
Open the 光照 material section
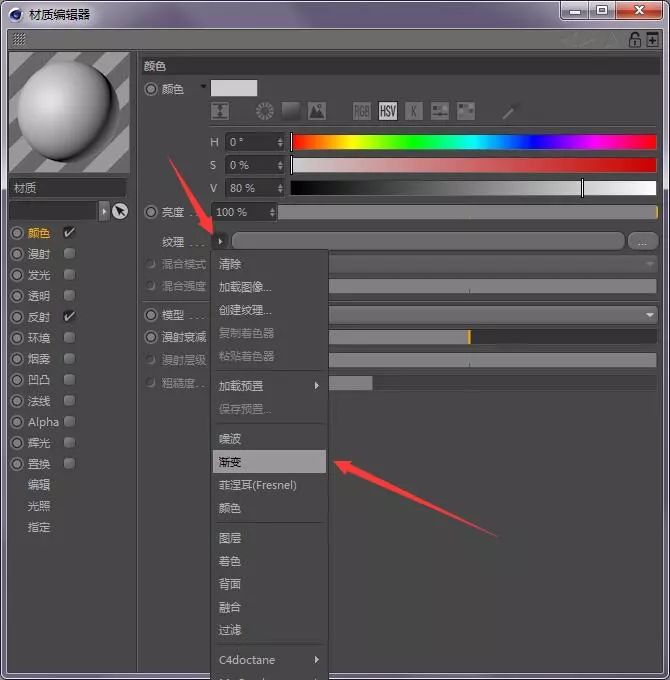coord(39,506)
